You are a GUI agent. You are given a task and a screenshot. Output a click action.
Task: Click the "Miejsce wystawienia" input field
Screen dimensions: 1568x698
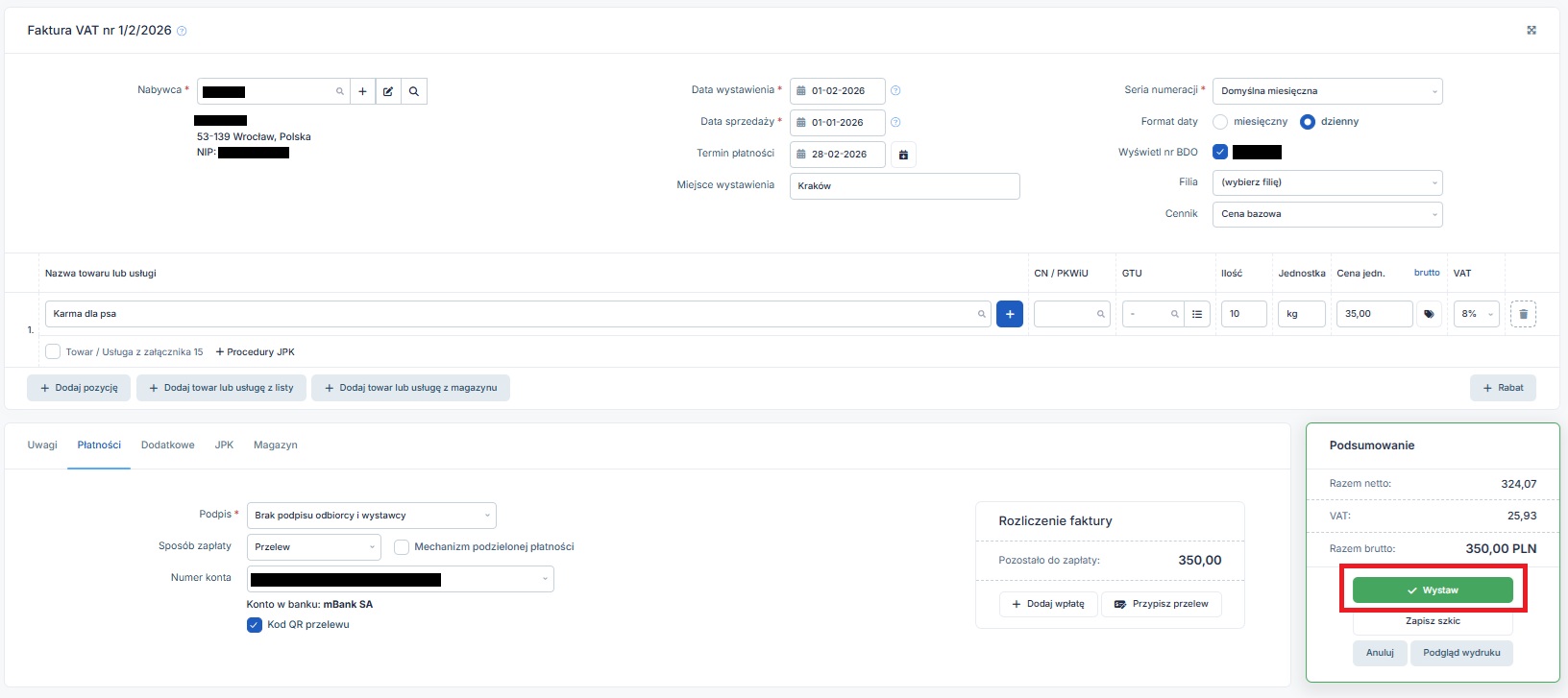904,186
